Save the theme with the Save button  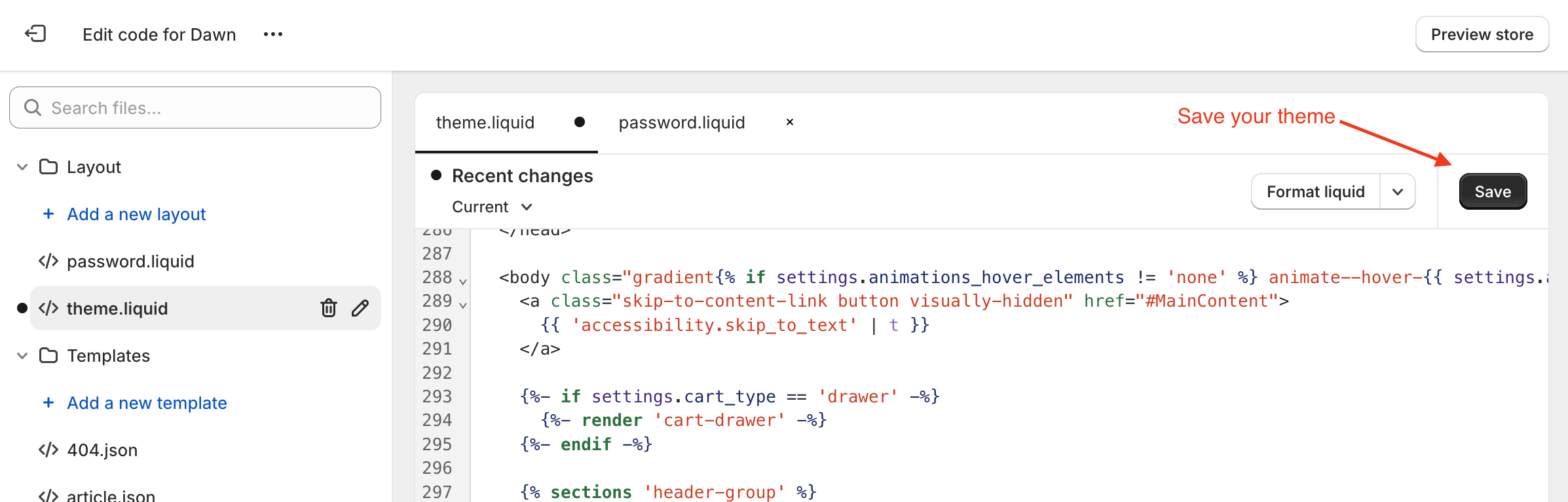coord(1493,192)
